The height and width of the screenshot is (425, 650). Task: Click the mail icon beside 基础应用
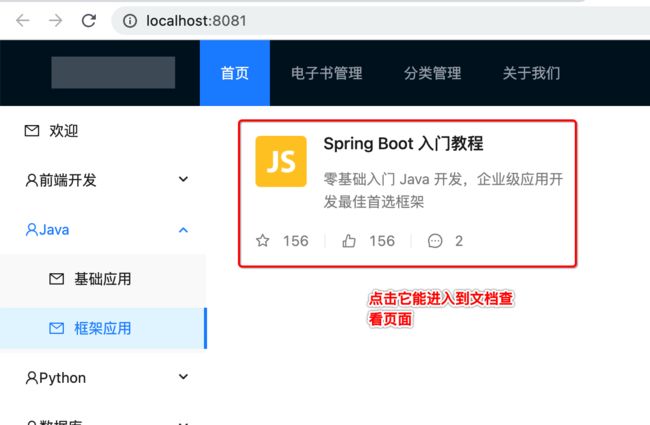(56, 279)
